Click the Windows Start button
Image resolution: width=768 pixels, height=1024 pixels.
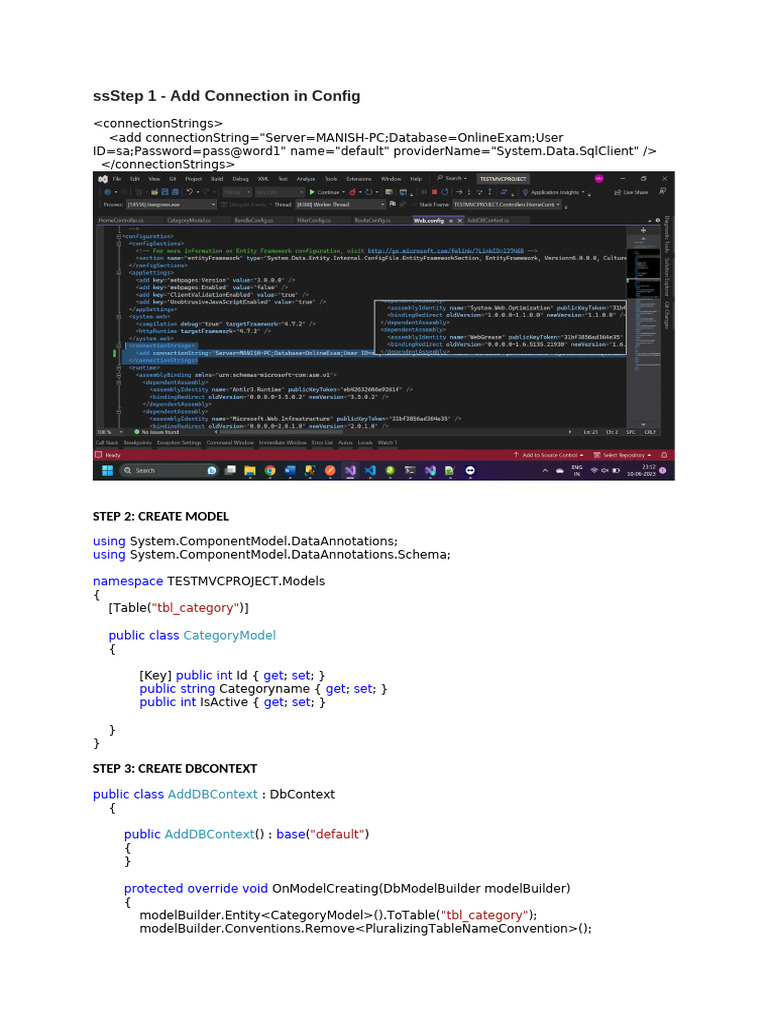click(108, 470)
